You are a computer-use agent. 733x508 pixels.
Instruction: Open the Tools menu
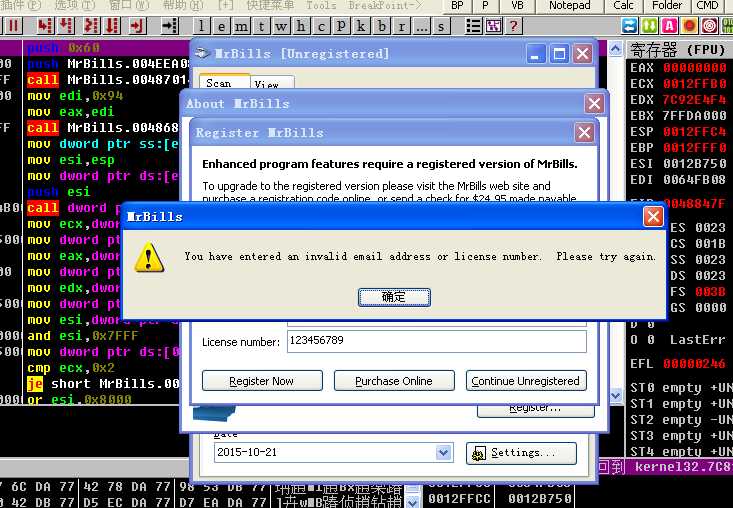(321, 5)
